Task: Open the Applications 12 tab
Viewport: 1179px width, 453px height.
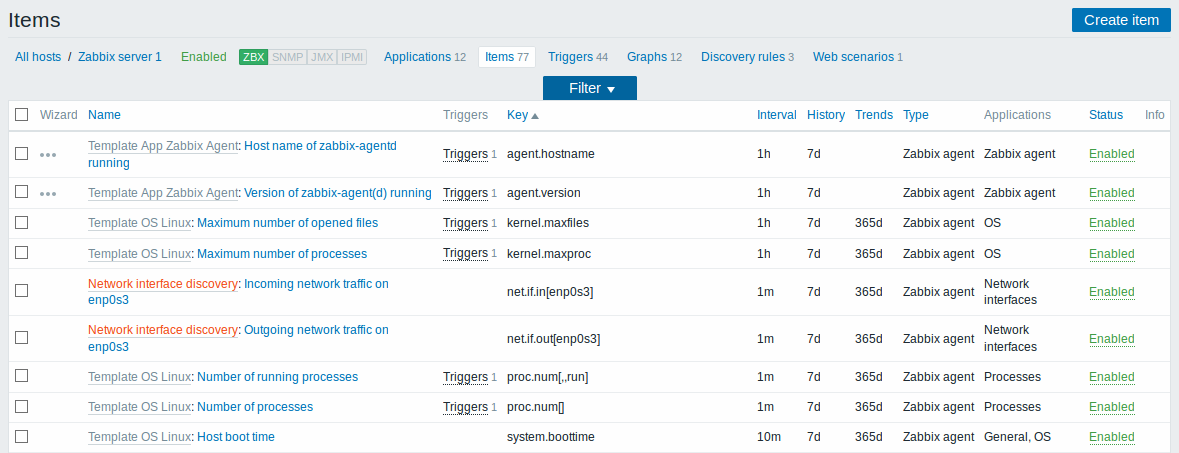Action: tap(425, 56)
